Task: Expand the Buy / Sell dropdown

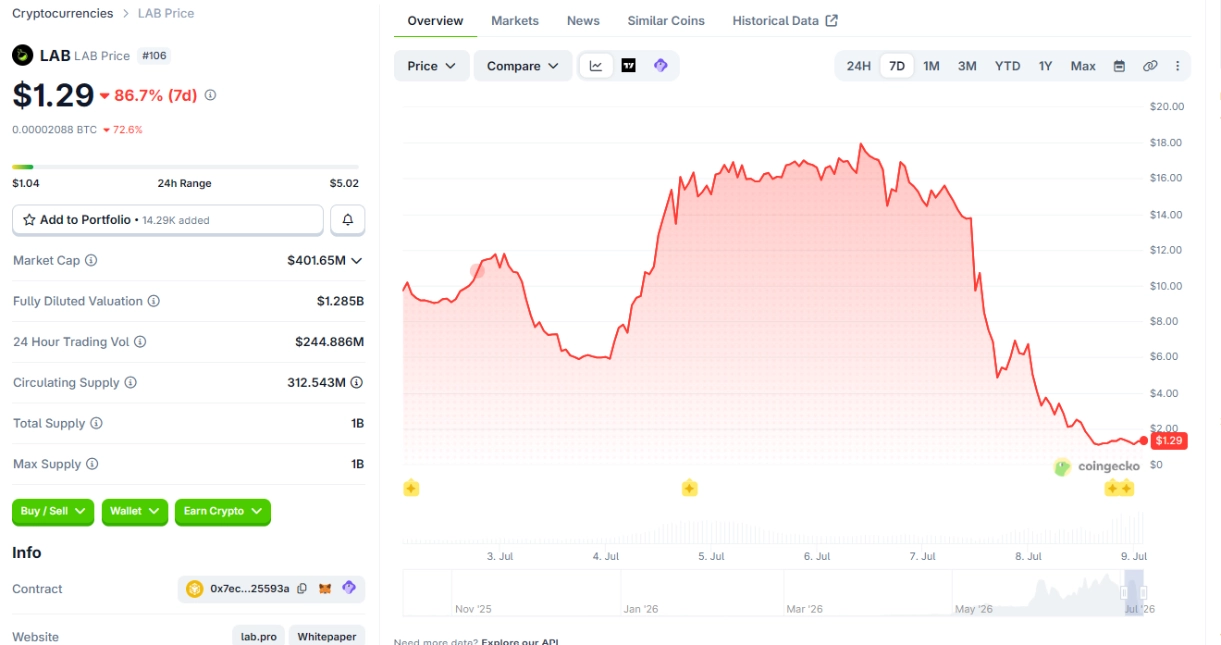Action: point(53,512)
